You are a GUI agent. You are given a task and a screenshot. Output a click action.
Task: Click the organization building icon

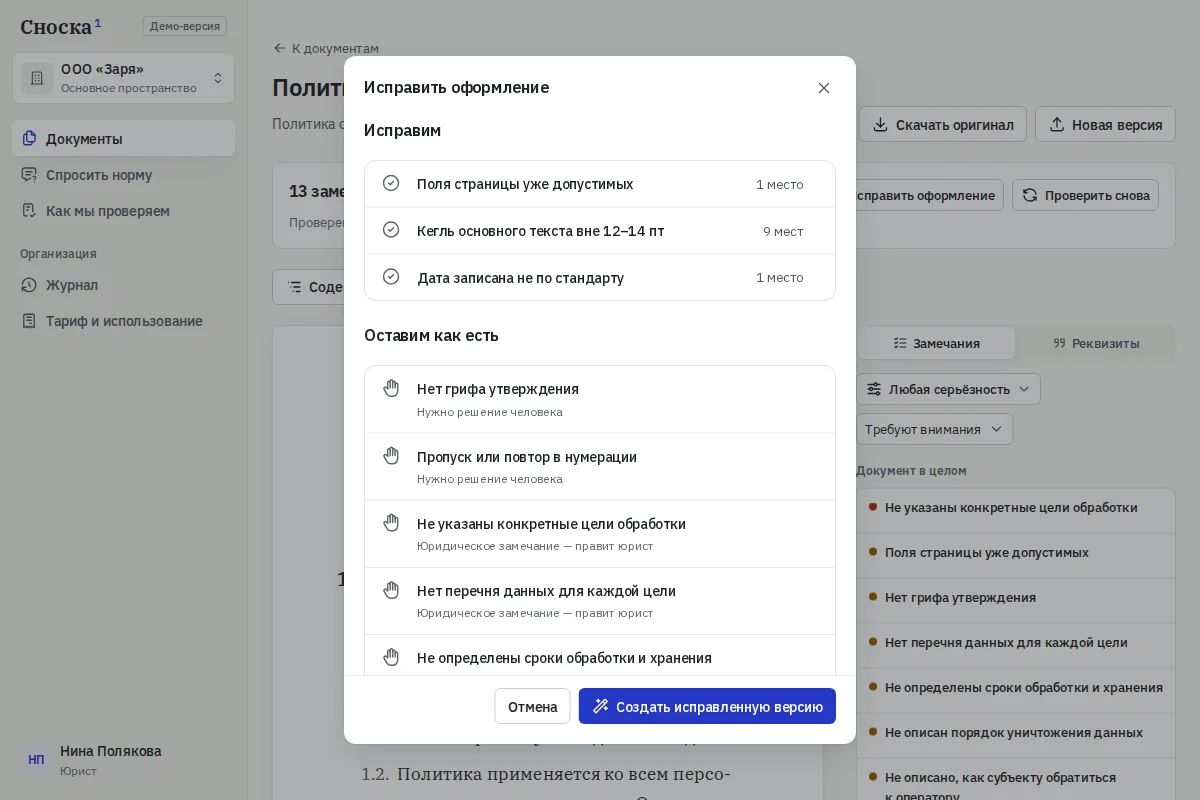coord(37,78)
